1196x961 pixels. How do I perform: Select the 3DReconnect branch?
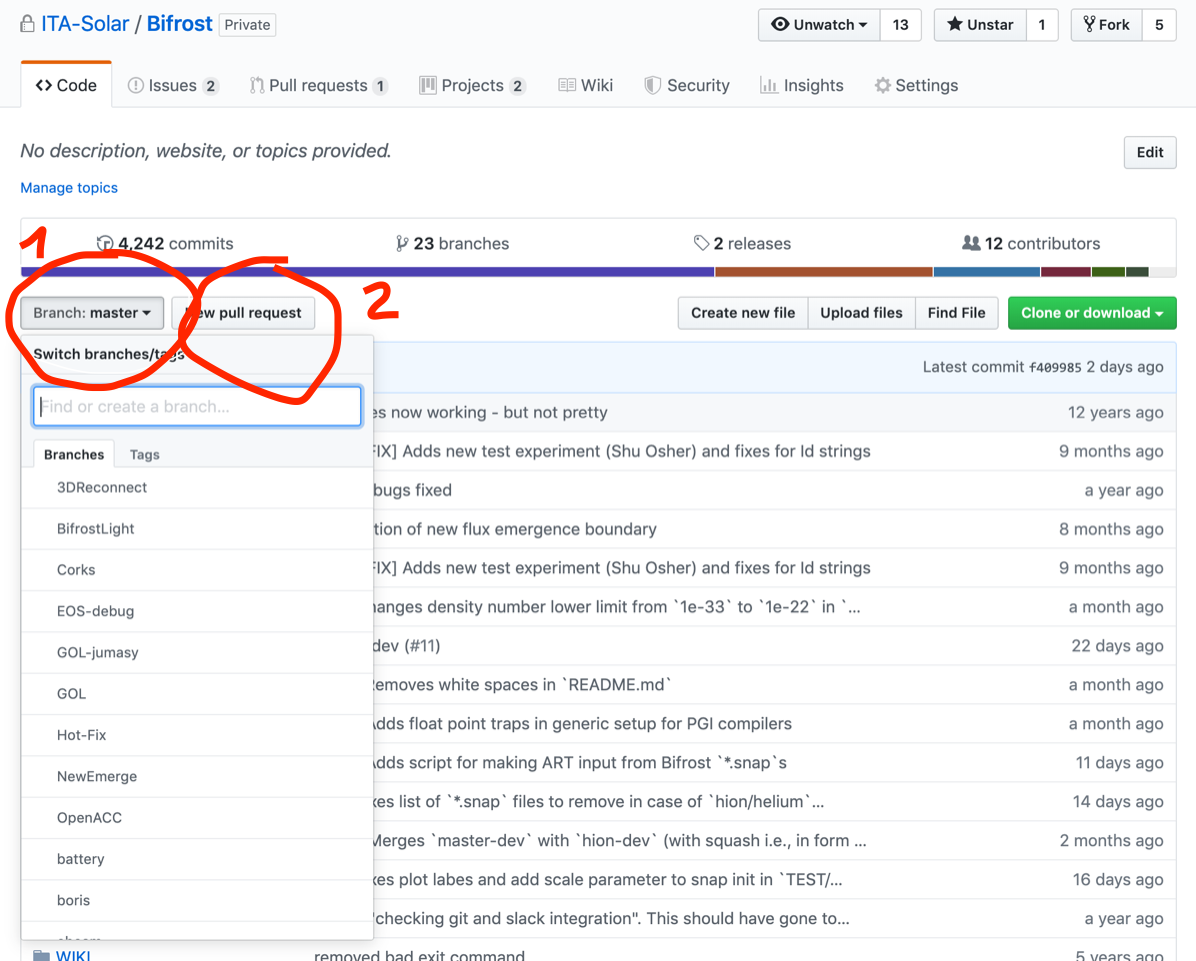click(x=197, y=487)
